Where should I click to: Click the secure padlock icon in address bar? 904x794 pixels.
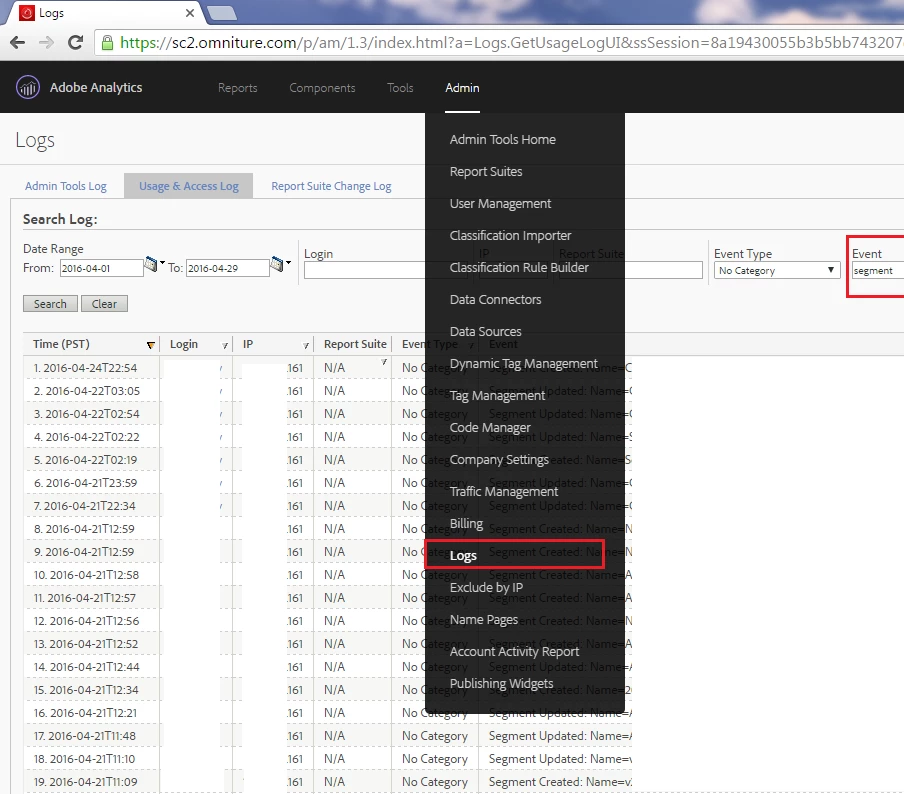coord(107,43)
